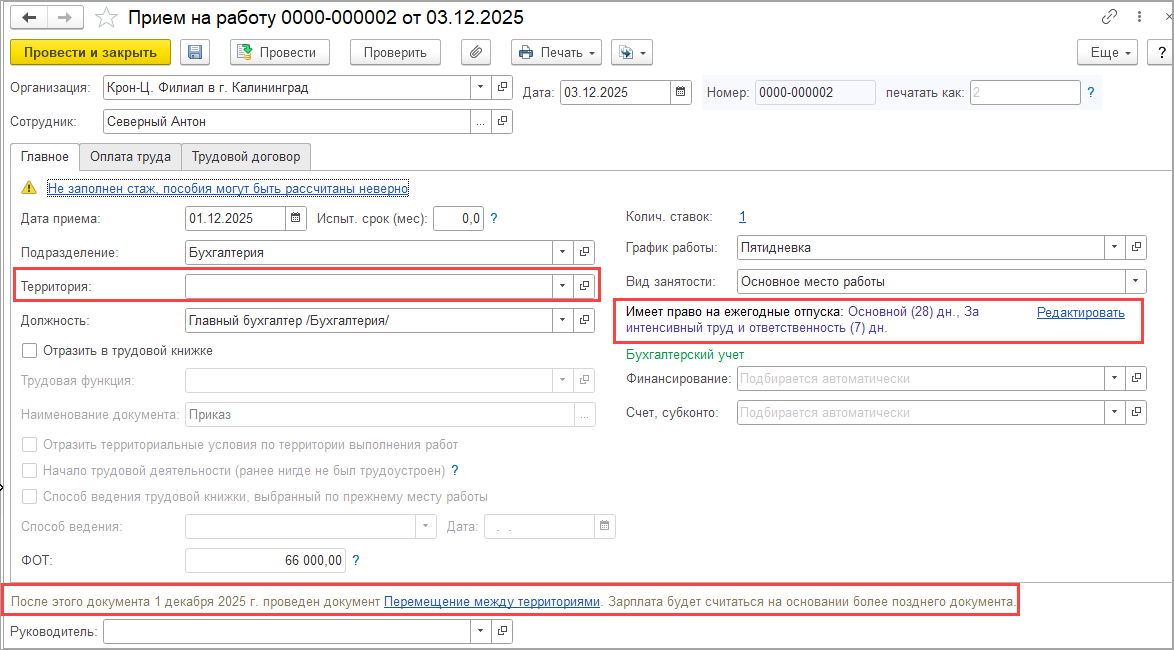Click the warning triangle icon about стаж

click(x=28, y=188)
